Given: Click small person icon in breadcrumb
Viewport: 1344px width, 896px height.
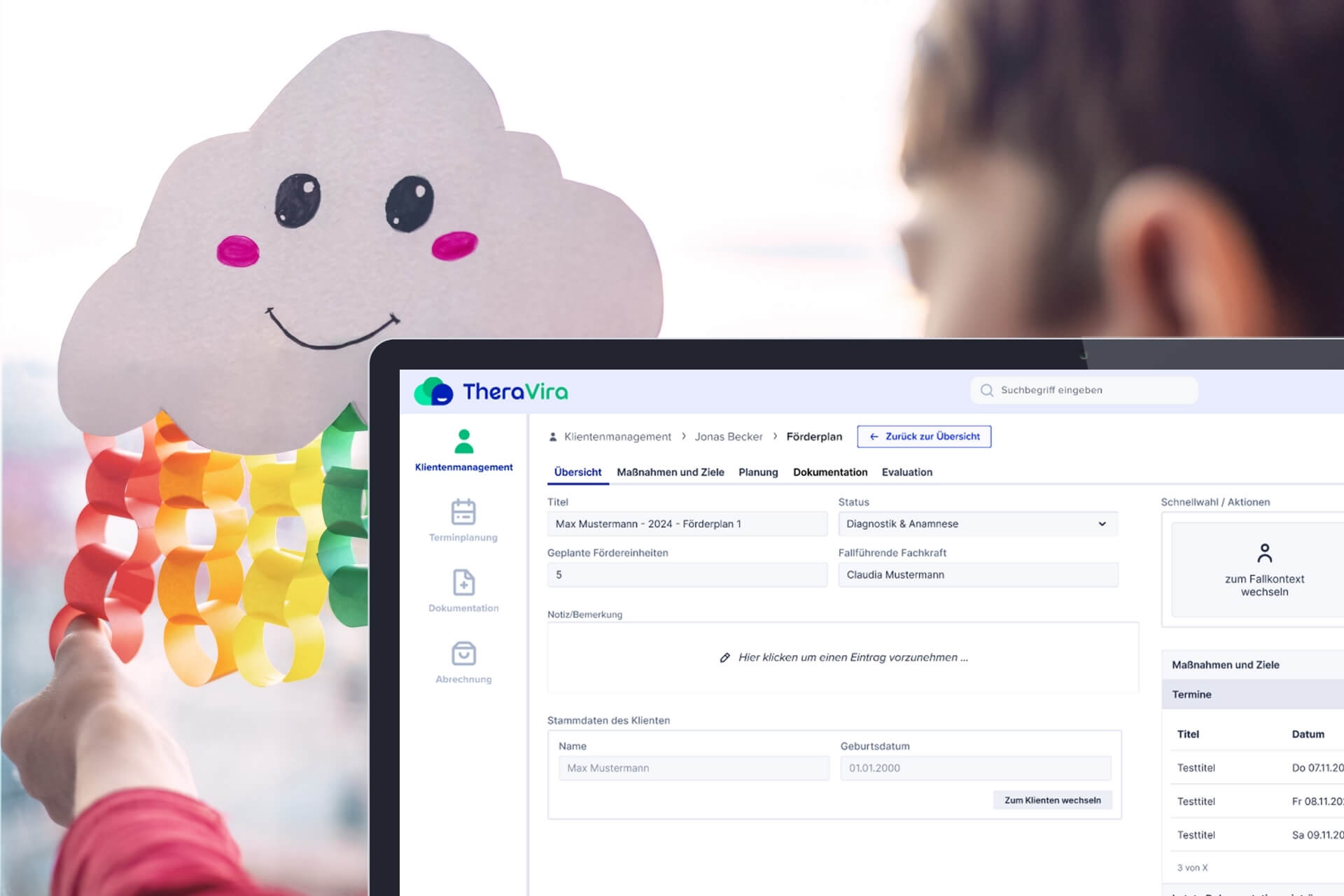Looking at the screenshot, I should pos(553,437).
